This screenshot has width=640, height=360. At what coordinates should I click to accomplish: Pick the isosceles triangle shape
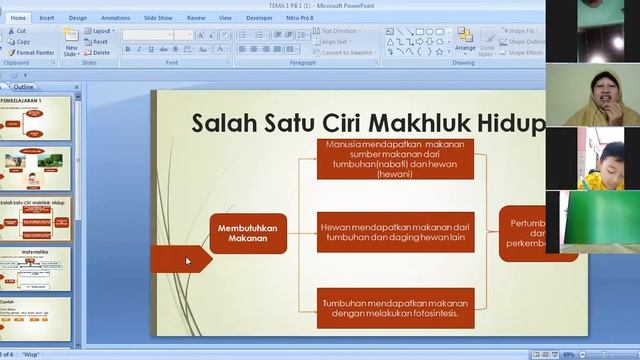[x=390, y=42]
